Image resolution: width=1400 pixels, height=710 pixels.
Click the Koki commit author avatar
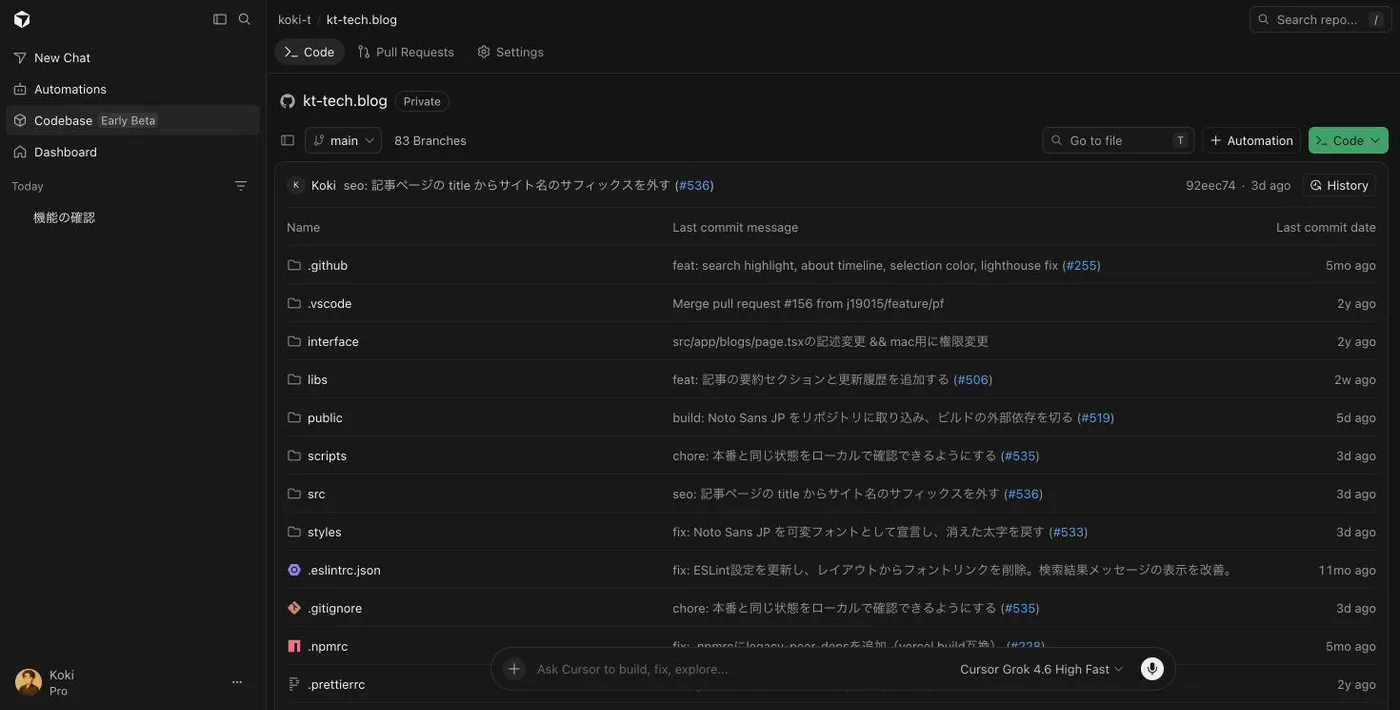(x=296, y=185)
